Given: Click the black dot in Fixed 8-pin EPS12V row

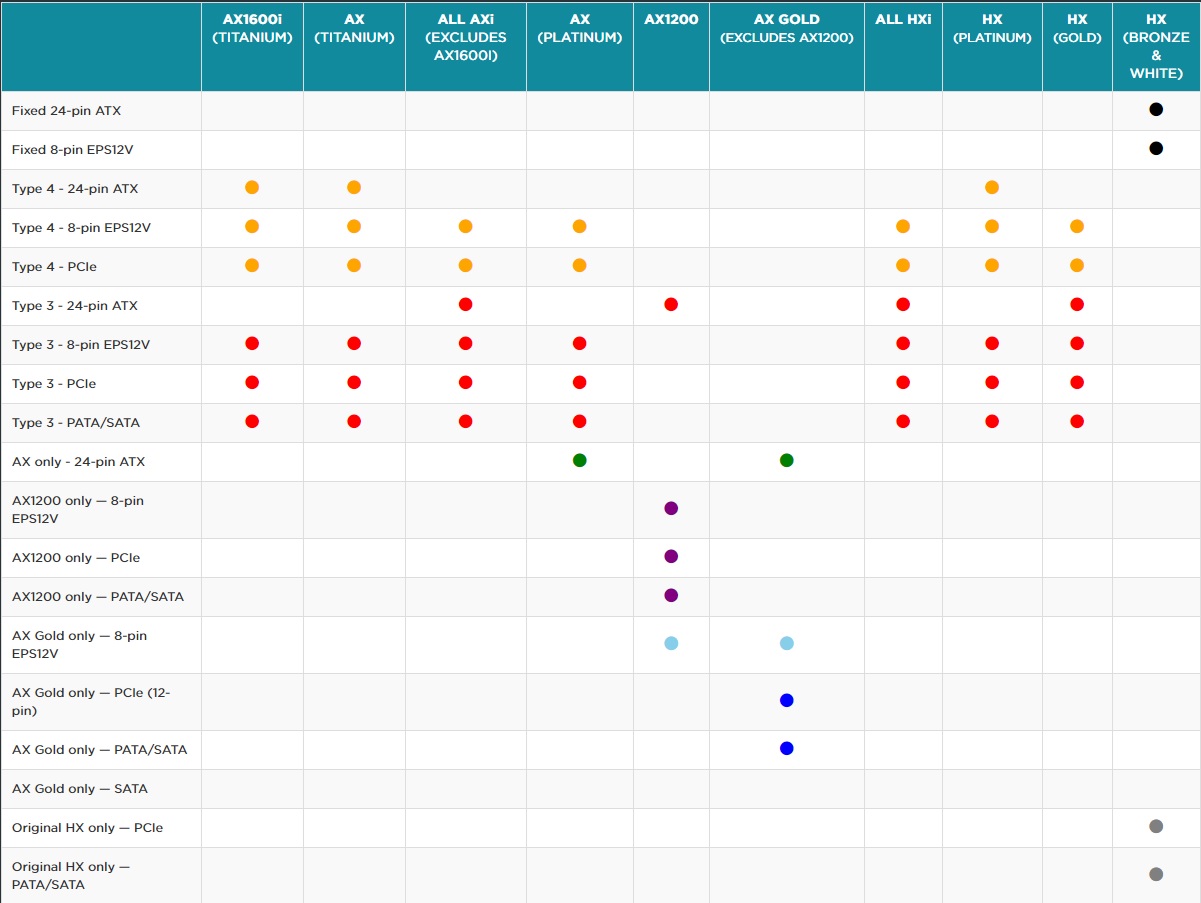Looking at the screenshot, I should tap(1156, 148).
